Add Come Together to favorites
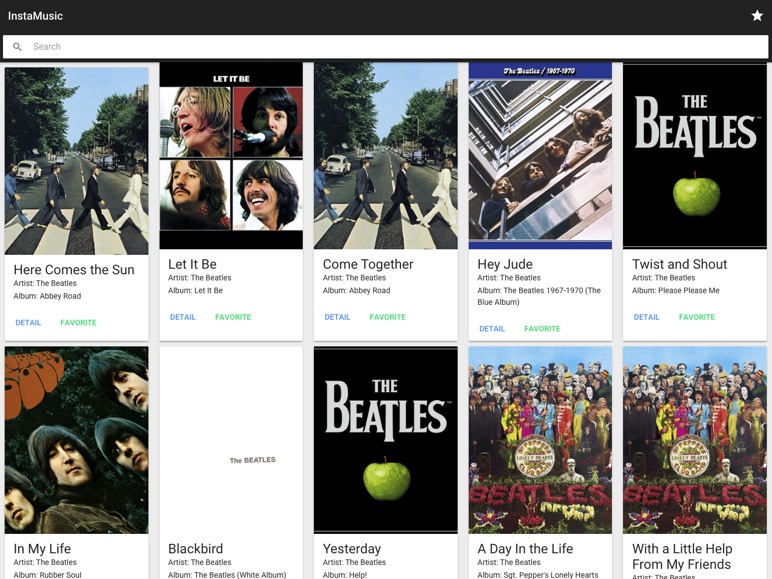 click(387, 317)
